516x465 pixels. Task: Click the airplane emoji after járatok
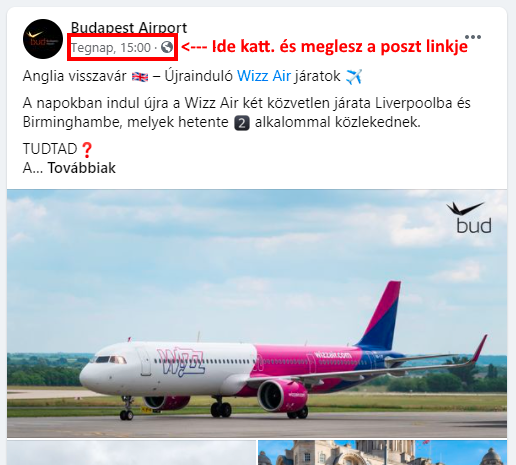(x=354, y=76)
